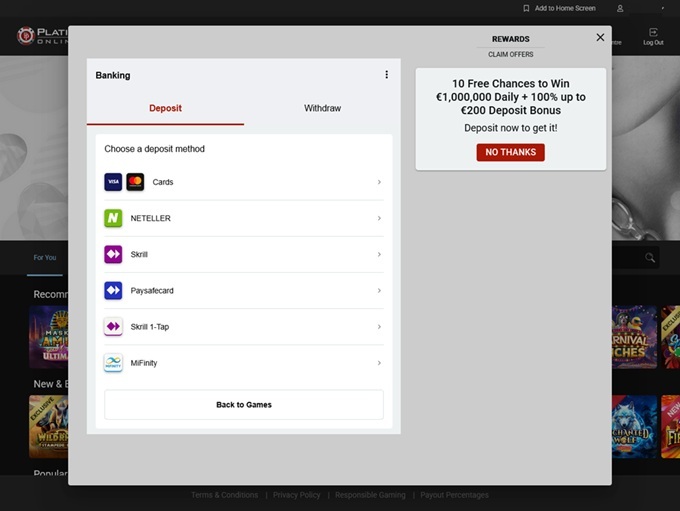
Task: Click the Log Out icon
Action: click(653, 33)
